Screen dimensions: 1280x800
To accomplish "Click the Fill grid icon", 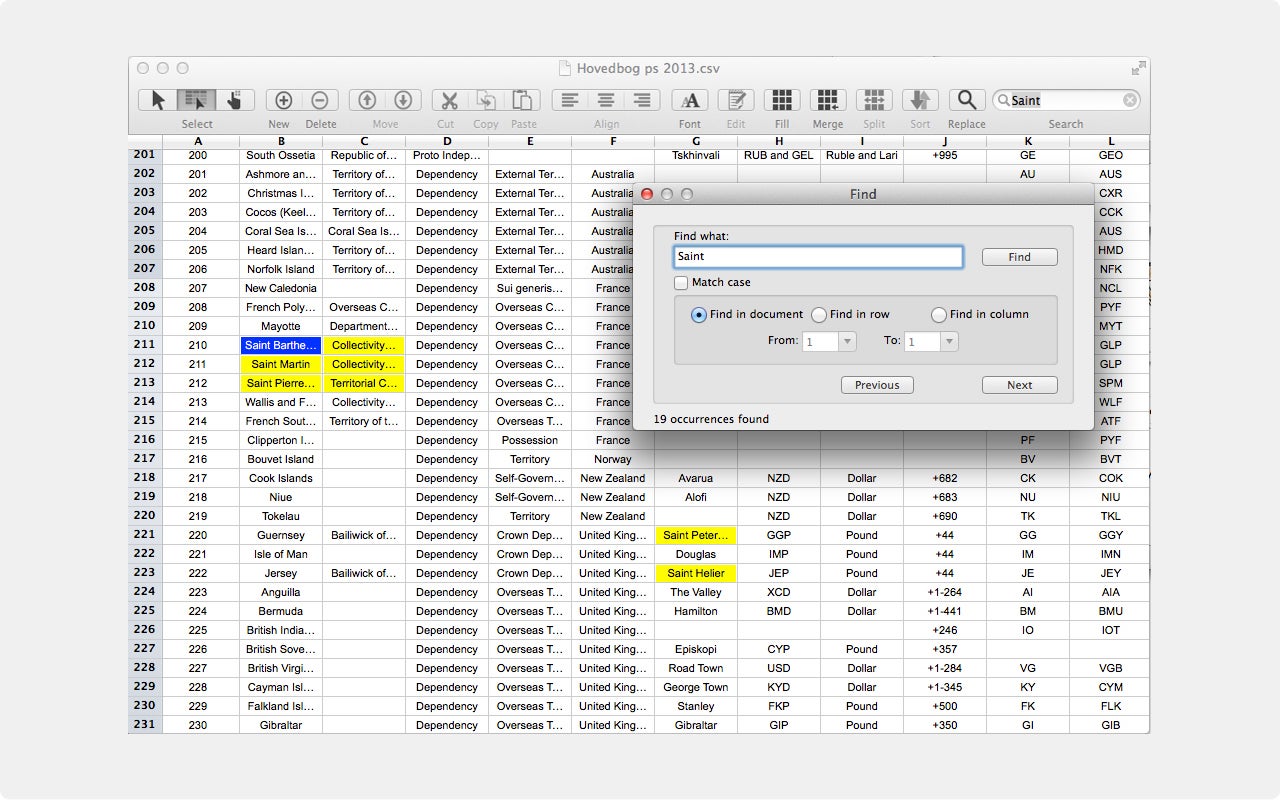I will [x=782, y=100].
